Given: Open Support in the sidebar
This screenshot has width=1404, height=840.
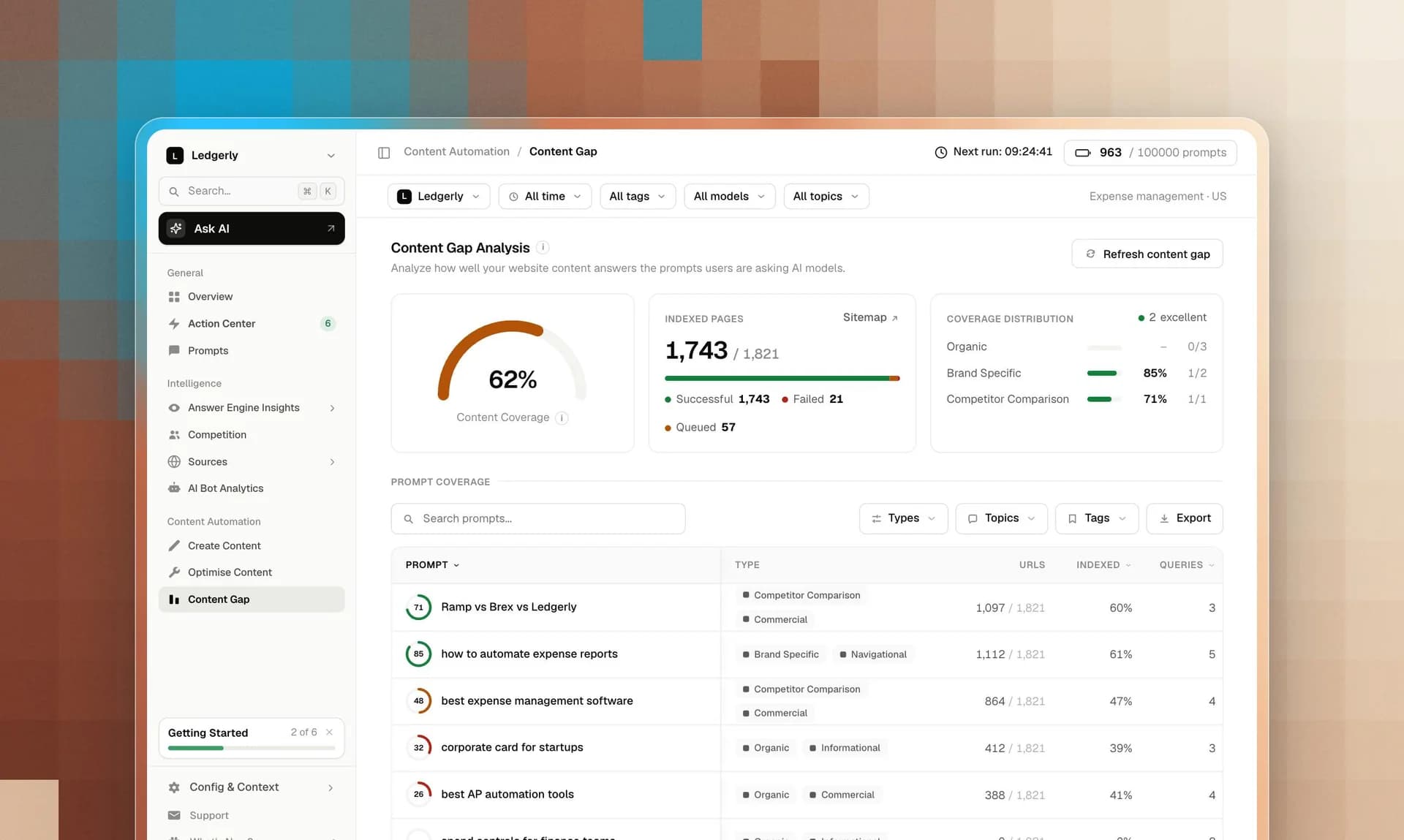Looking at the screenshot, I should click(252, 815).
